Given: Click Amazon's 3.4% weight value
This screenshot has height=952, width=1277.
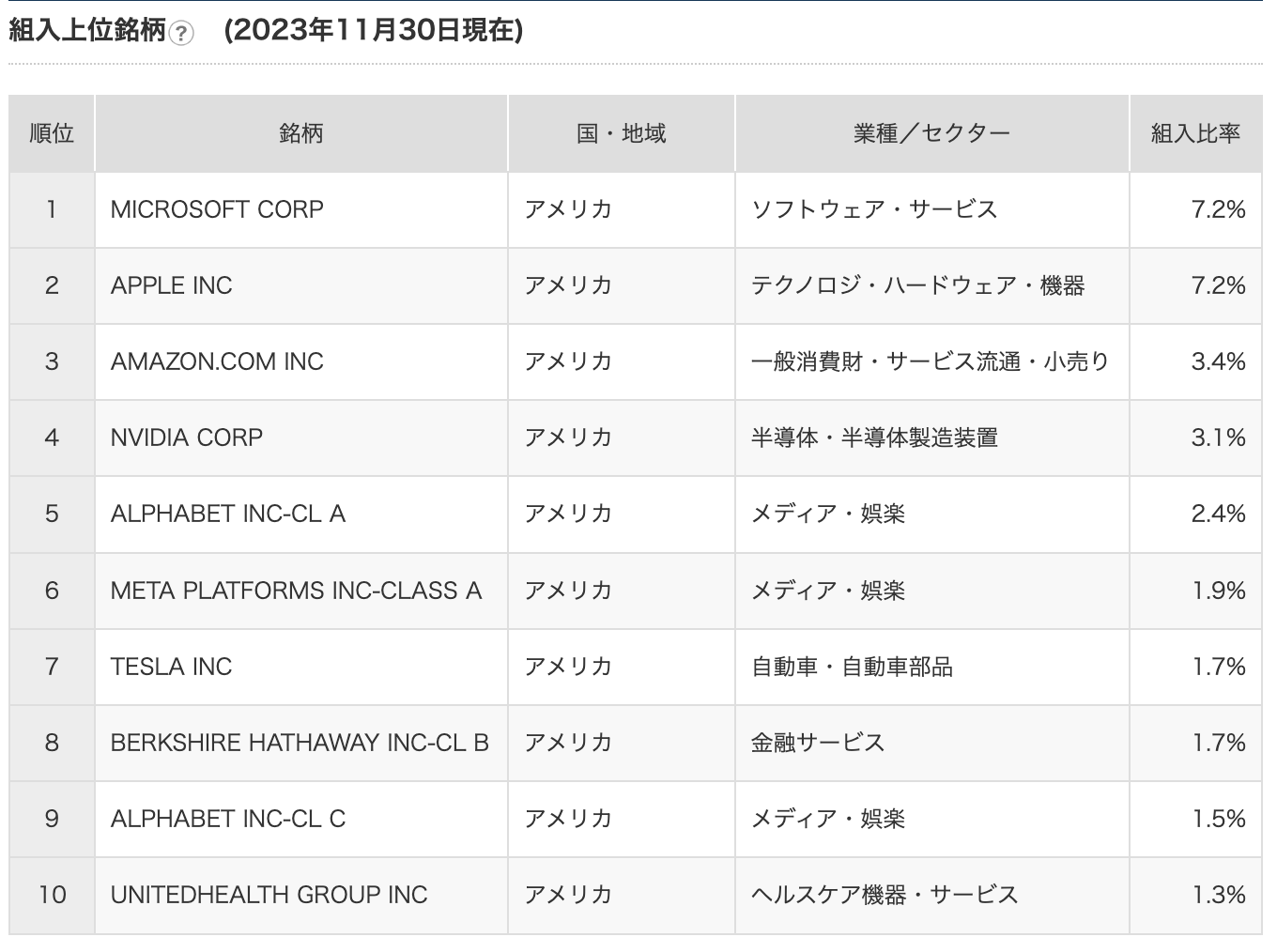Looking at the screenshot, I should click(1218, 361).
